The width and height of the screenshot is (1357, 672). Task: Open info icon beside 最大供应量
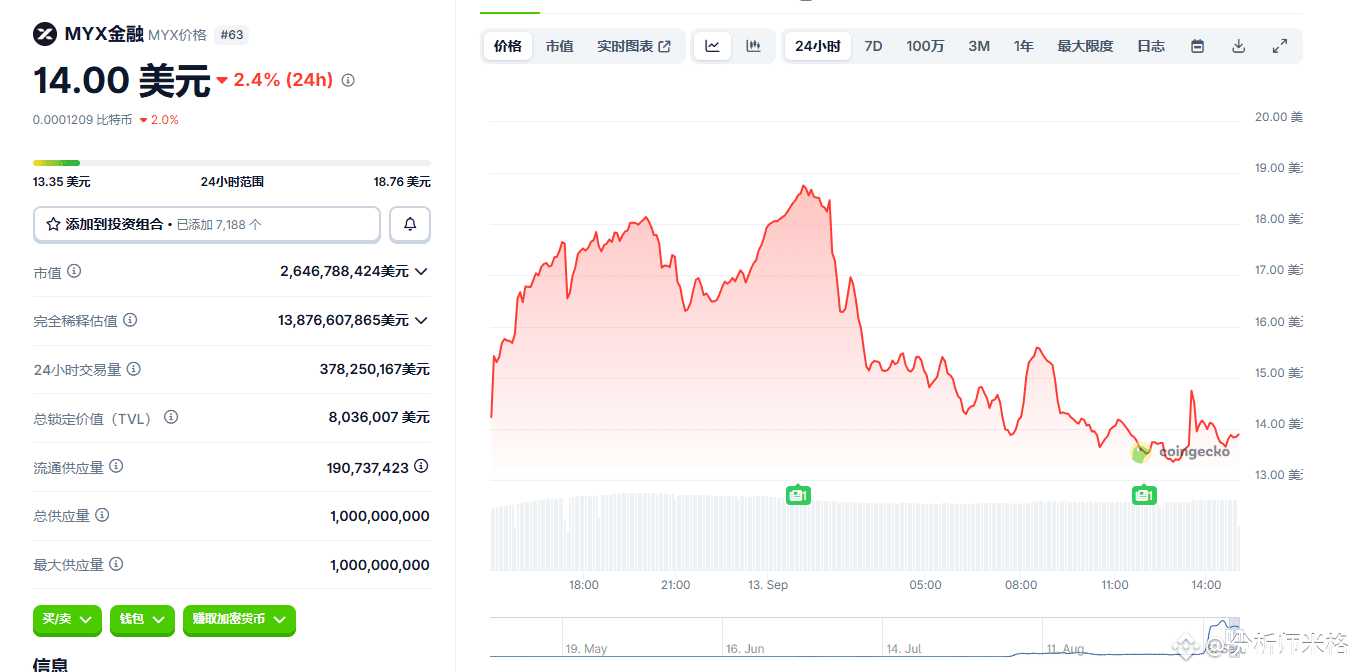[116, 564]
